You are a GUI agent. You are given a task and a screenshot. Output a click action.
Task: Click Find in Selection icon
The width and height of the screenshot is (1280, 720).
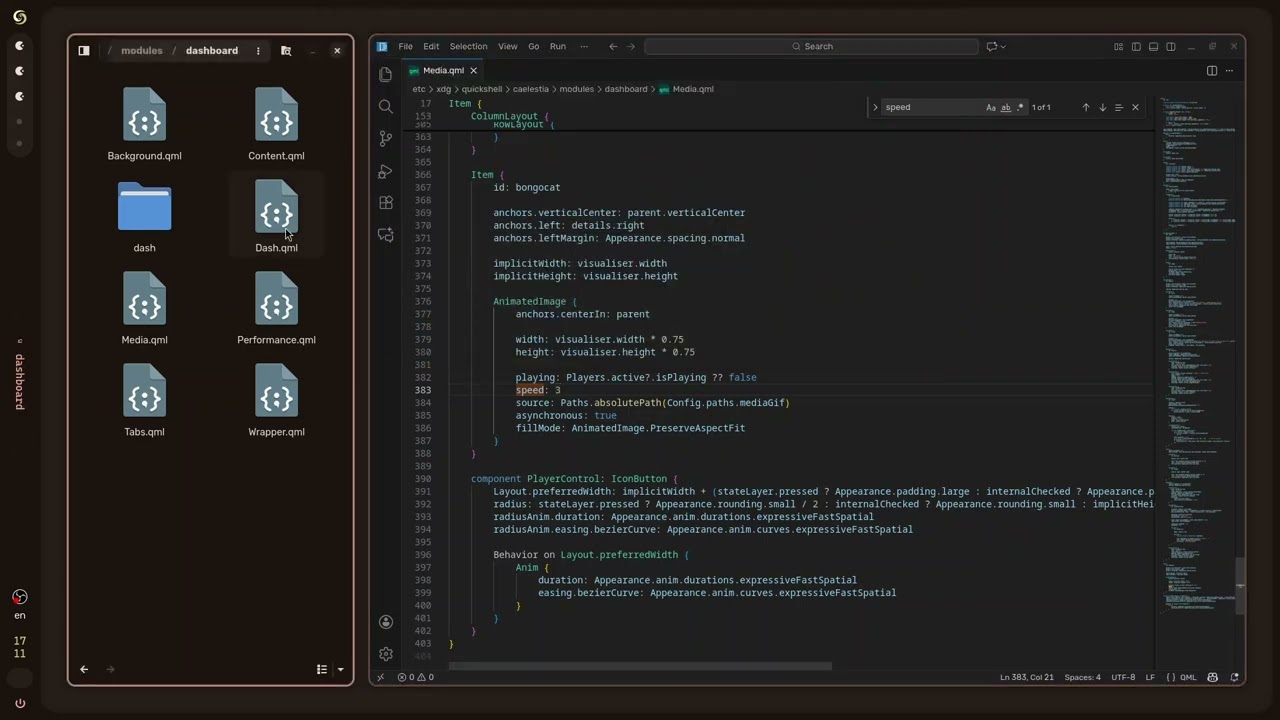point(1119,107)
